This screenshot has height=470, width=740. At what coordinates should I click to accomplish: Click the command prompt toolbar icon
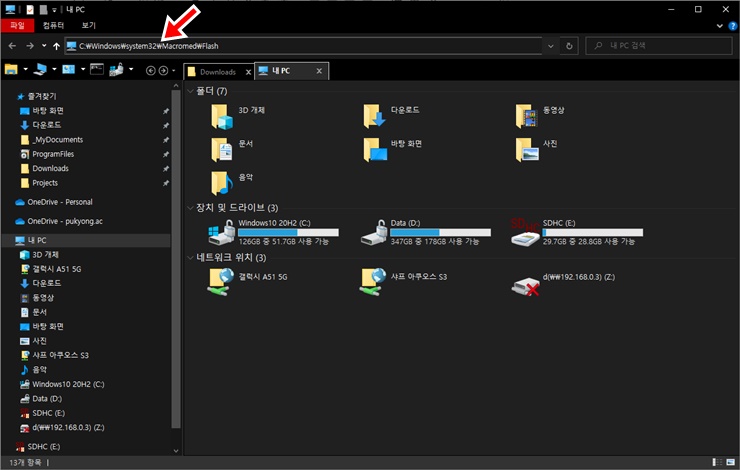[97, 70]
